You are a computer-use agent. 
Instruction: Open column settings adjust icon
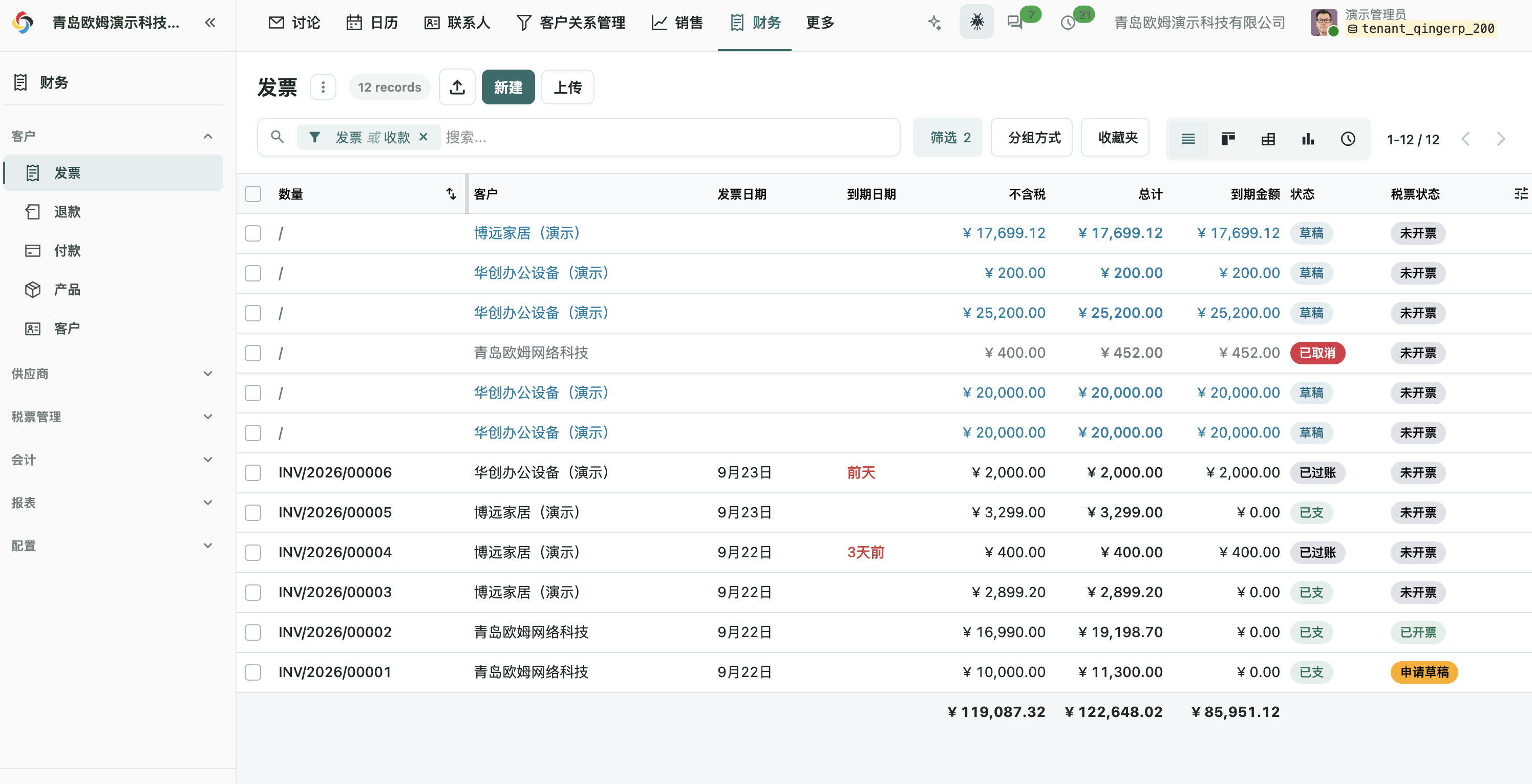[1521, 194]
